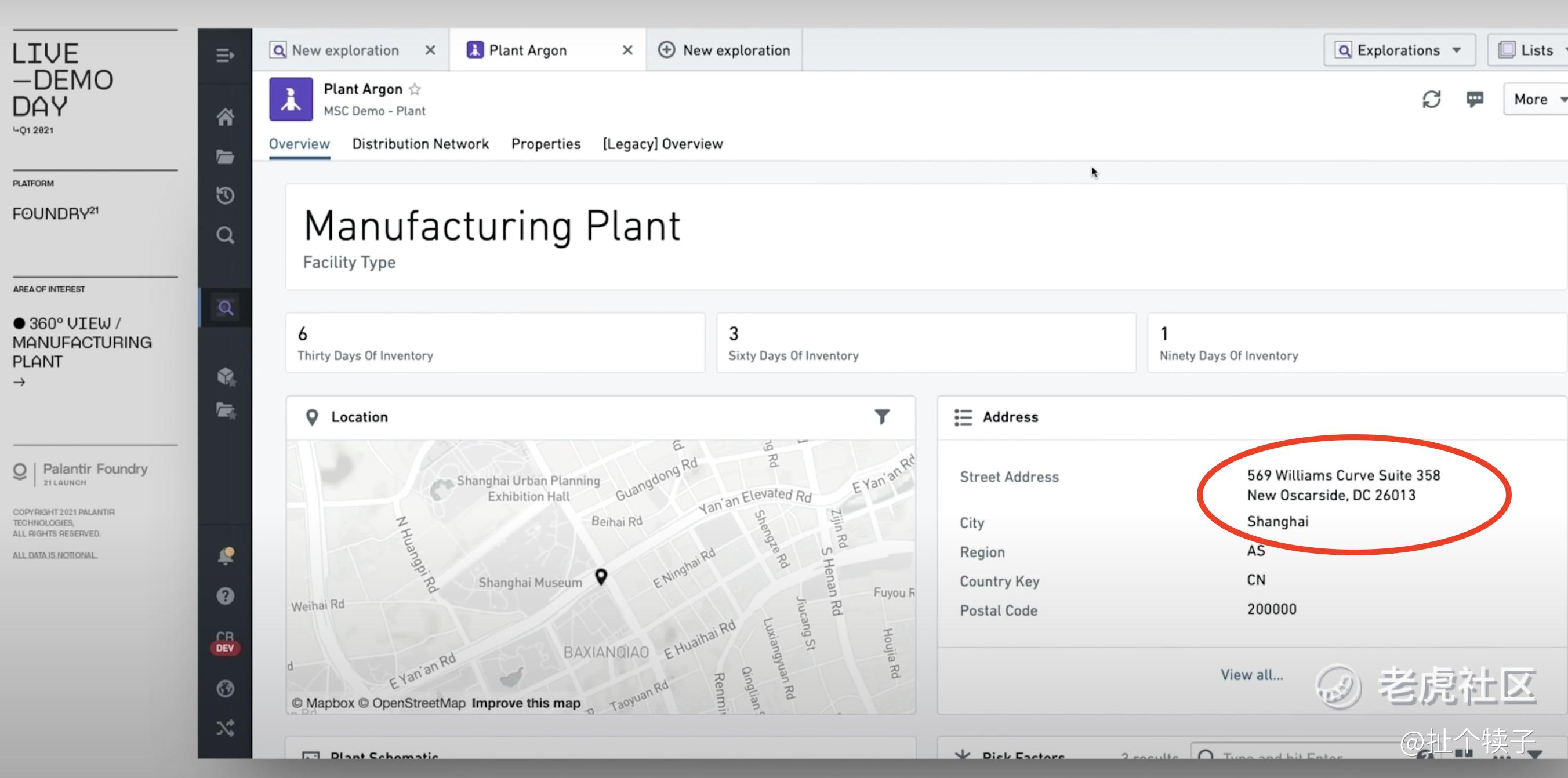Select the Object Explorer icon in sidebar
This screenshot has height=778, width=1568.
point(225,307)
